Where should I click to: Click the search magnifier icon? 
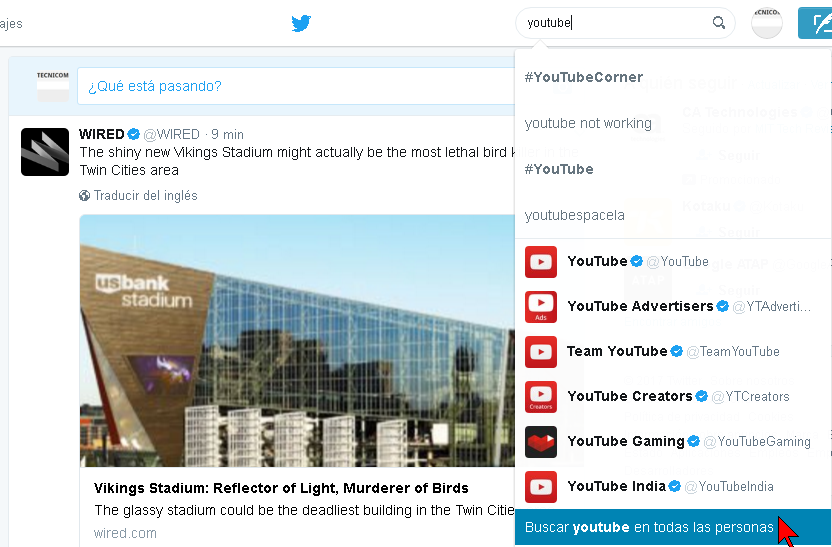(x=718, y=23)
